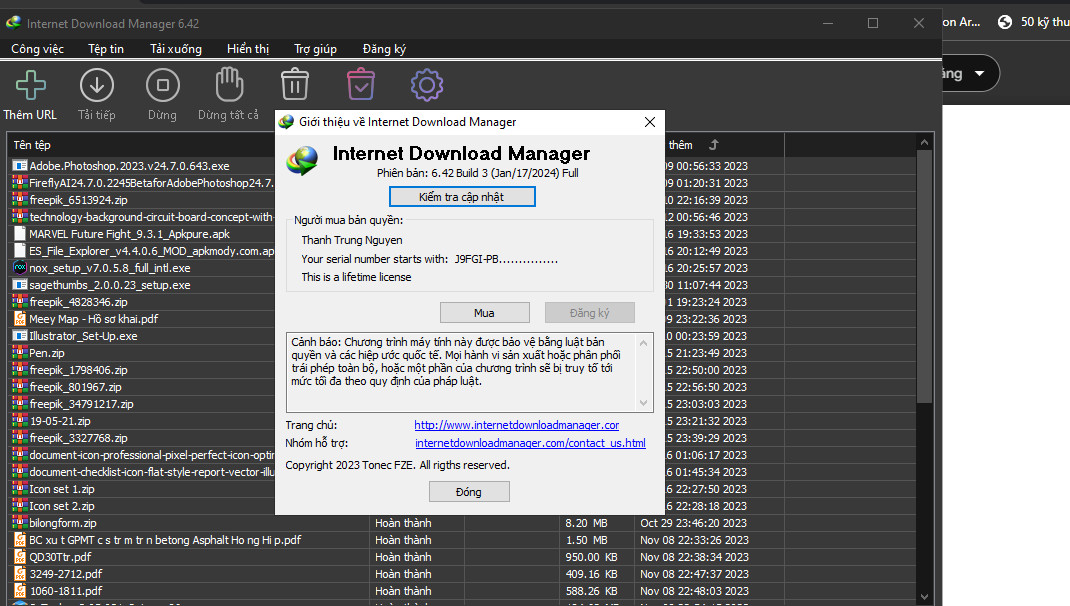
Task: Click the warning text scroll up arrow
Action: (643, 343)
